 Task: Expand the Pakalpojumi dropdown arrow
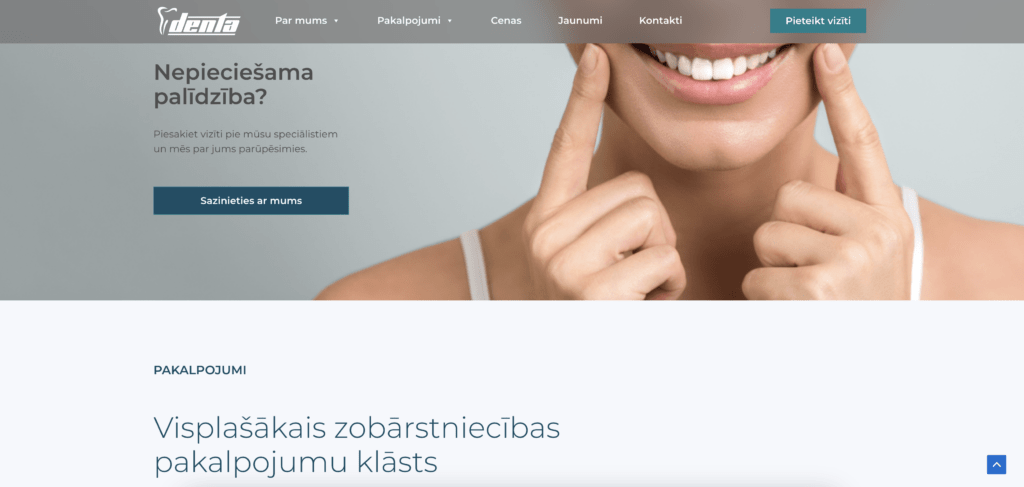click(x=450, y=21)
